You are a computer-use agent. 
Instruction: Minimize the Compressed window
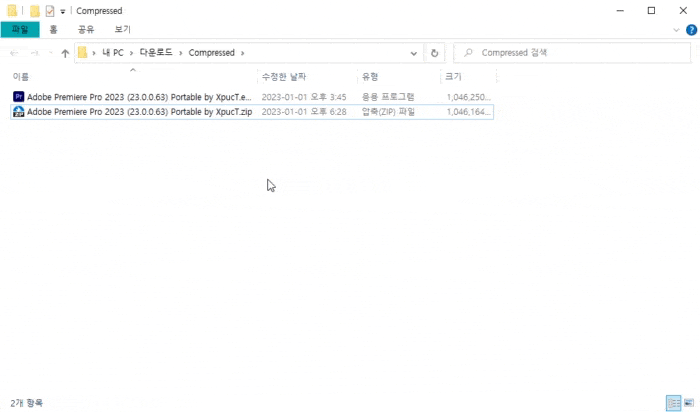pyautogui.click(x=620, y=11)
